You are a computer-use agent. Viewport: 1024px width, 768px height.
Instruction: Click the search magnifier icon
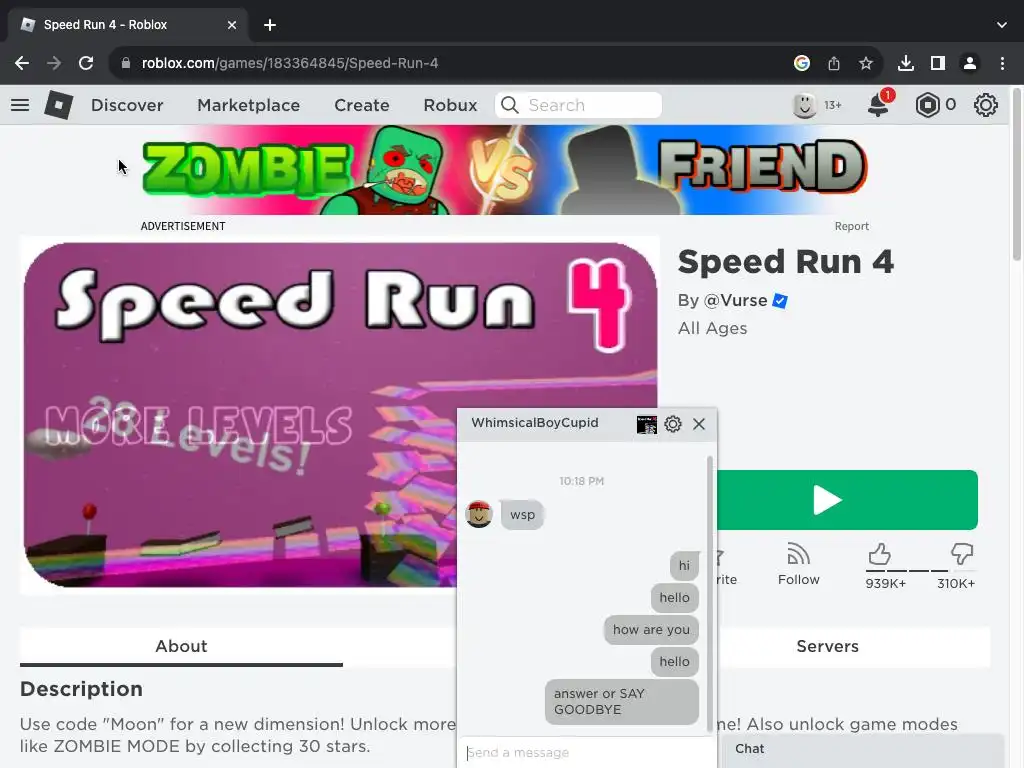tap(510, 105)
